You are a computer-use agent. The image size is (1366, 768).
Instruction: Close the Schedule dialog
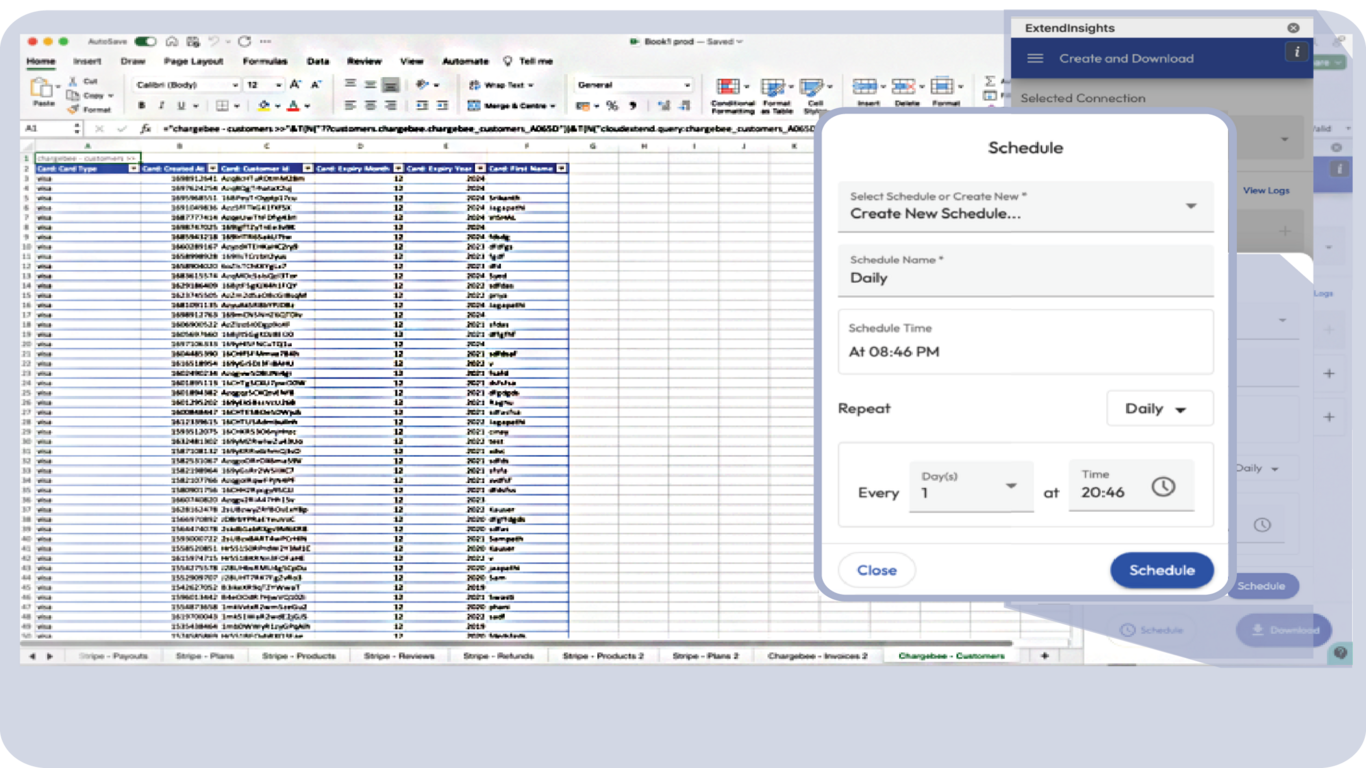coord(877,570)
